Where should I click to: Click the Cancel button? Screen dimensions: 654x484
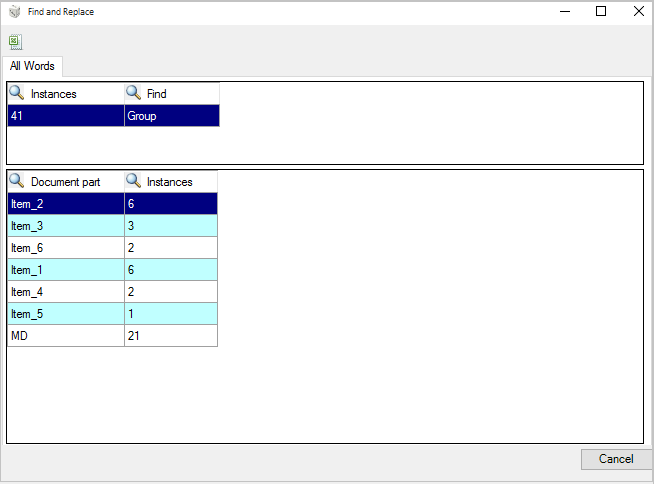click(616, 459)
